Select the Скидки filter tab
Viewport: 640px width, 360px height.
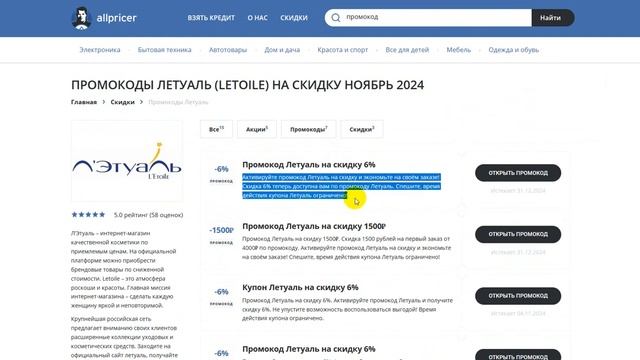[x=362, y=129]
